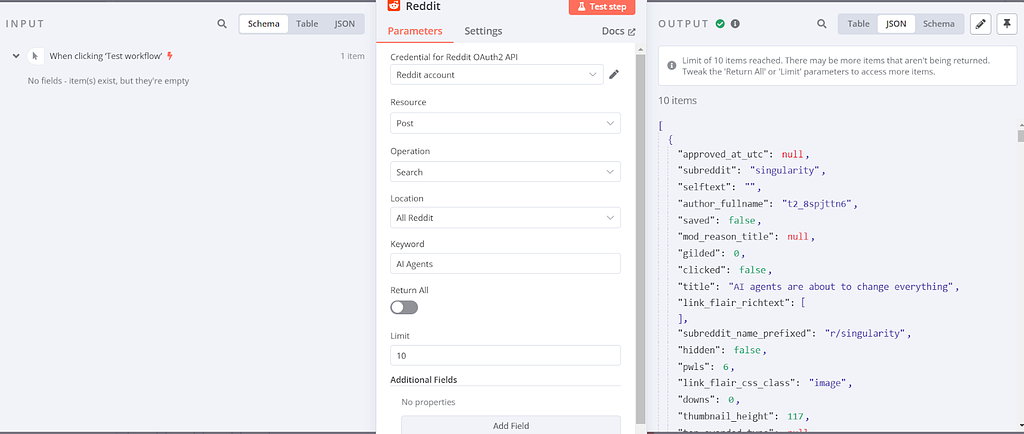Image resolution: width=1024 pixels, height=434 pixels.
Task: Click the input panel search icon
Action: coord(222,23)
